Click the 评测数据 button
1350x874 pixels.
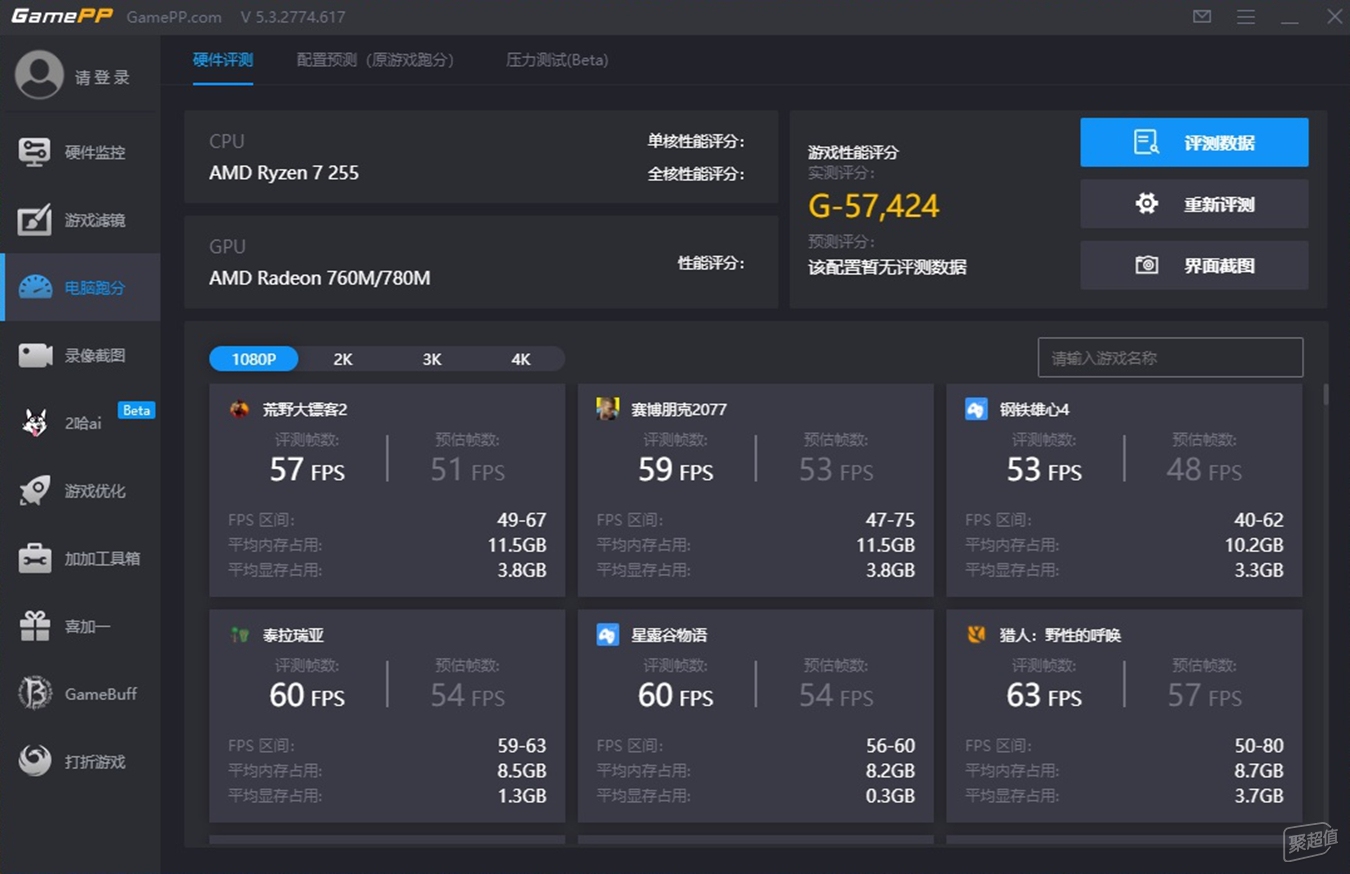1194,142
